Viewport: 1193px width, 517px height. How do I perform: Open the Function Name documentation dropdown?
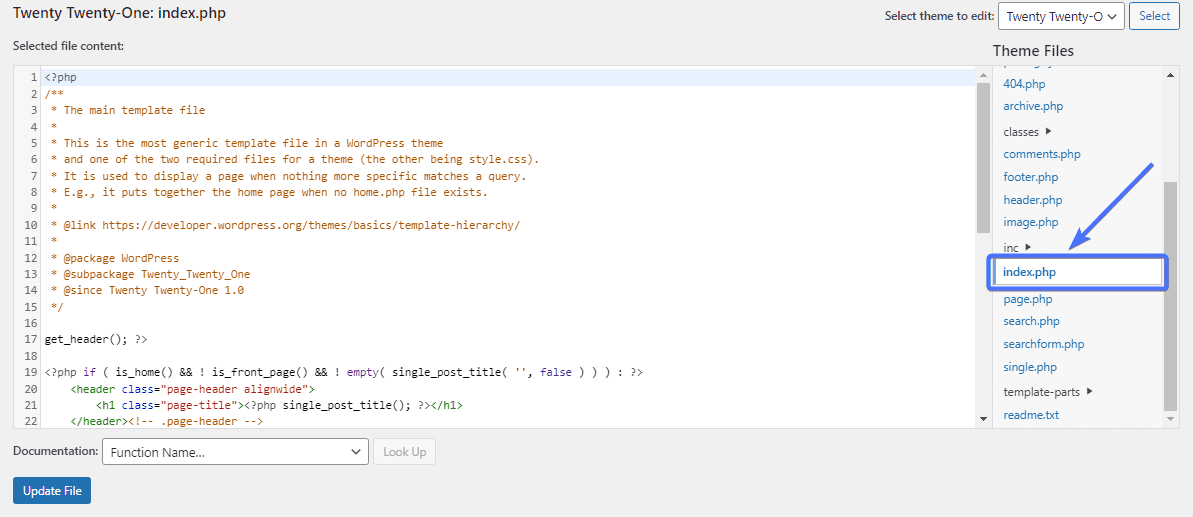coord(235,452)
